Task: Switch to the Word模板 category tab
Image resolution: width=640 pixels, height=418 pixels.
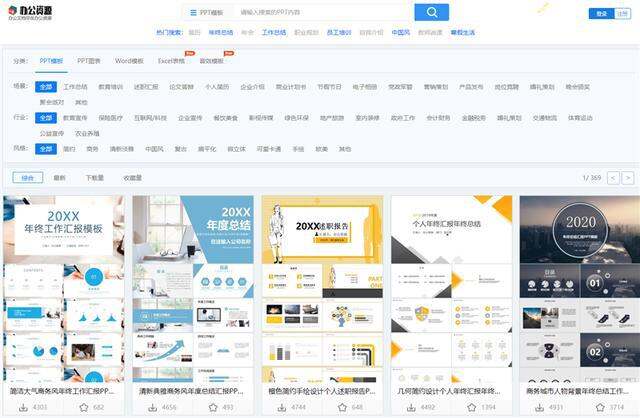Action: click(129, 61)
